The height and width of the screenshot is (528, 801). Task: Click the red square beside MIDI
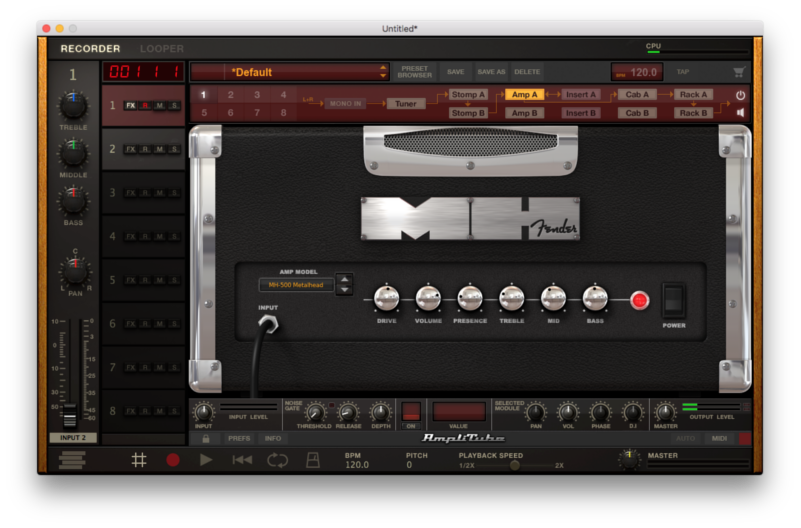pyautogui.click(x=745, y=439)
